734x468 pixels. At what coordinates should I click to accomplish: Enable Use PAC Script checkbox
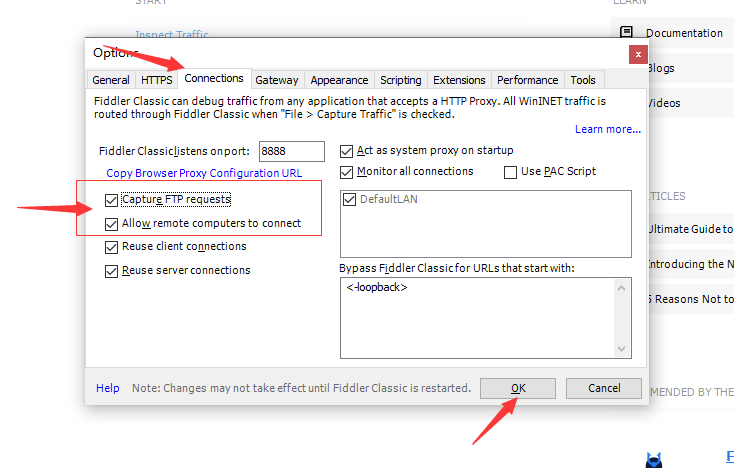(x=510, y=172)
